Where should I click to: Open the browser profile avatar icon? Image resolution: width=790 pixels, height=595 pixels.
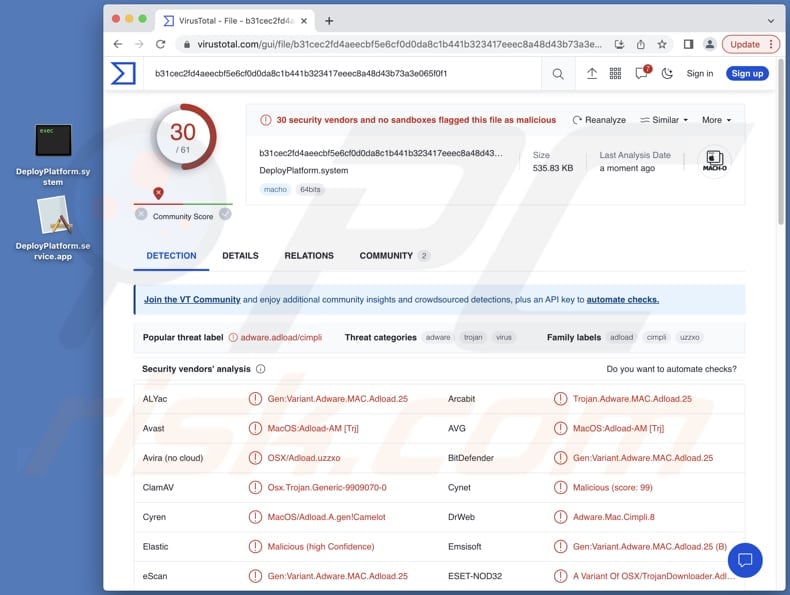[x=709, y=44]
